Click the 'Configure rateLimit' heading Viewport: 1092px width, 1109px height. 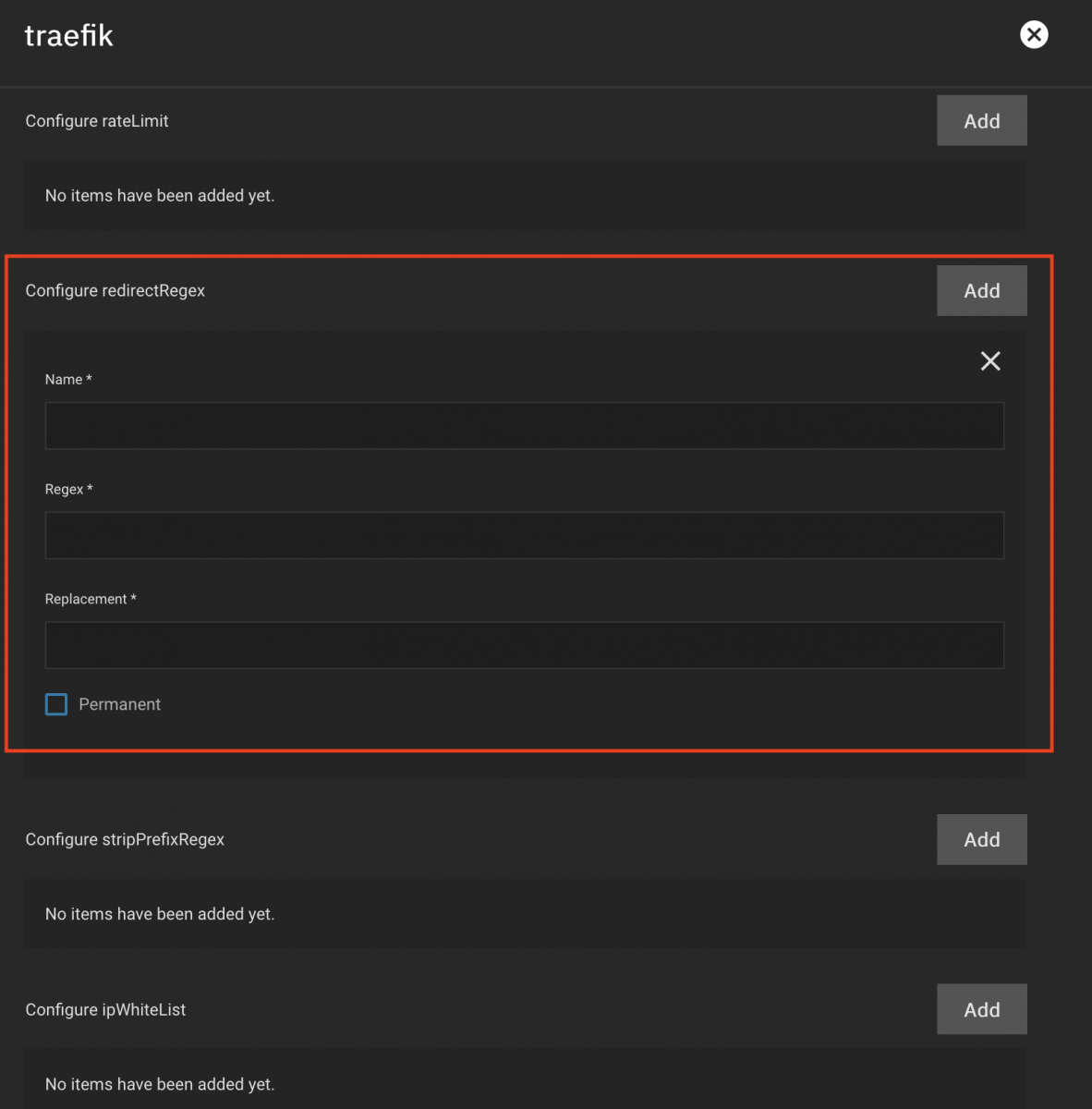[97, 121]
